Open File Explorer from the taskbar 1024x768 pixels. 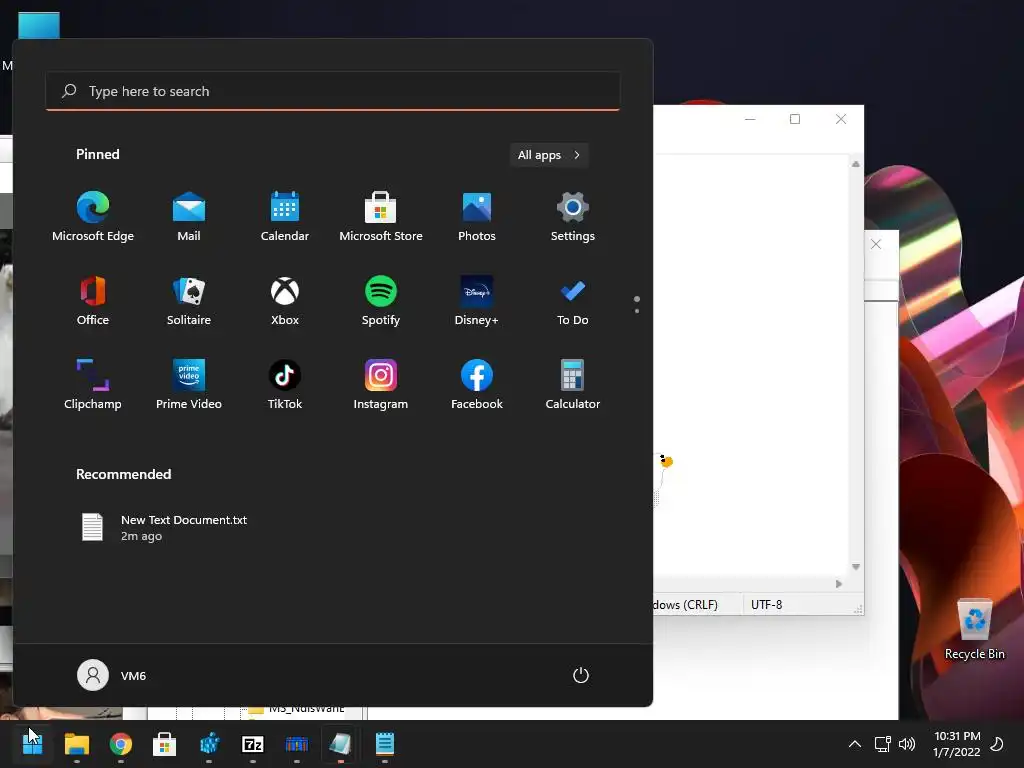point(76,744)
